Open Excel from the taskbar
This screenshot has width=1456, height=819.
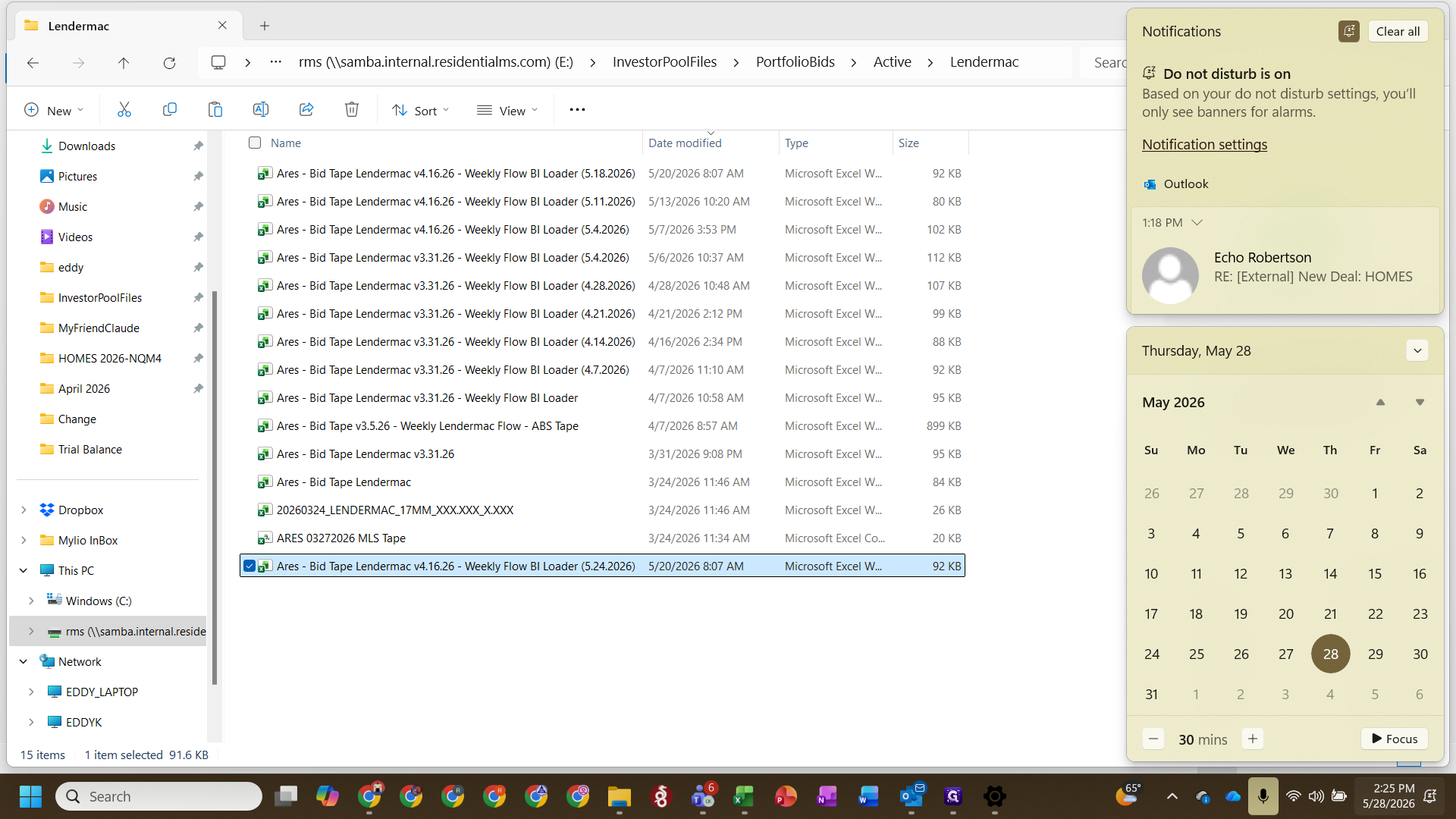[x=744, y=796]
